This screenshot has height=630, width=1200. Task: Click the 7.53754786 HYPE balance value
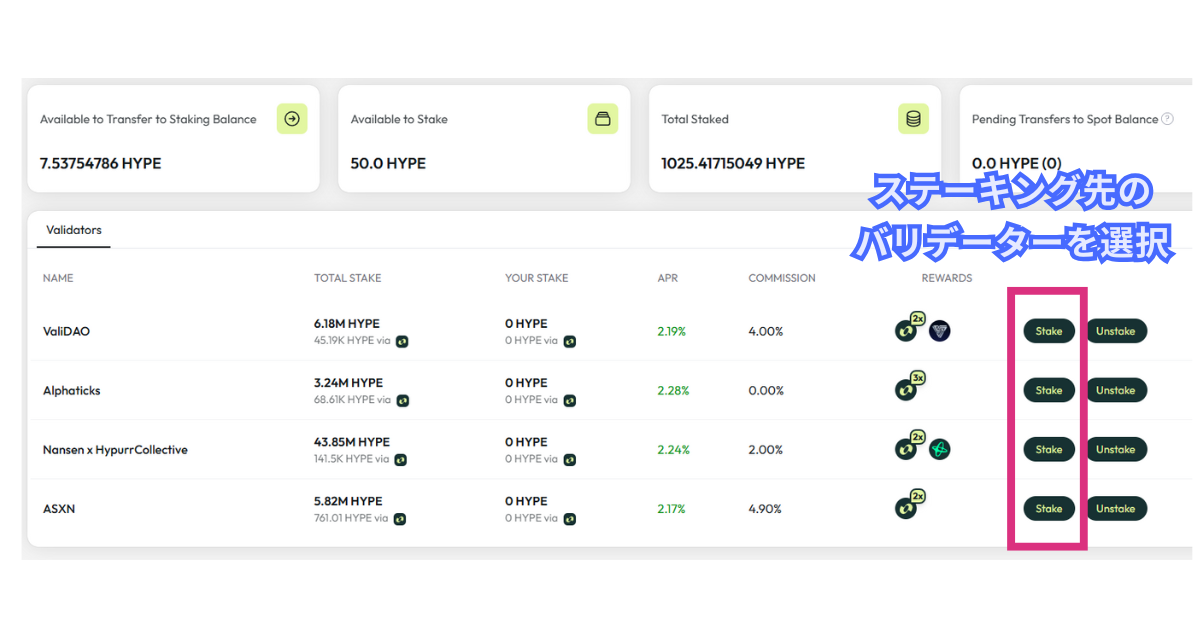click(x=100, y=163)
